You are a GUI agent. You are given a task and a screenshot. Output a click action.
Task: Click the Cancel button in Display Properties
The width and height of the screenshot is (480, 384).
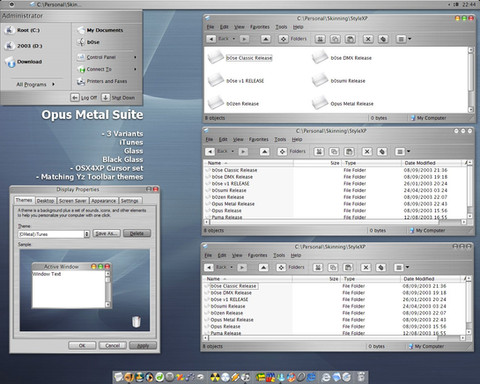click(x=113, y=345)
